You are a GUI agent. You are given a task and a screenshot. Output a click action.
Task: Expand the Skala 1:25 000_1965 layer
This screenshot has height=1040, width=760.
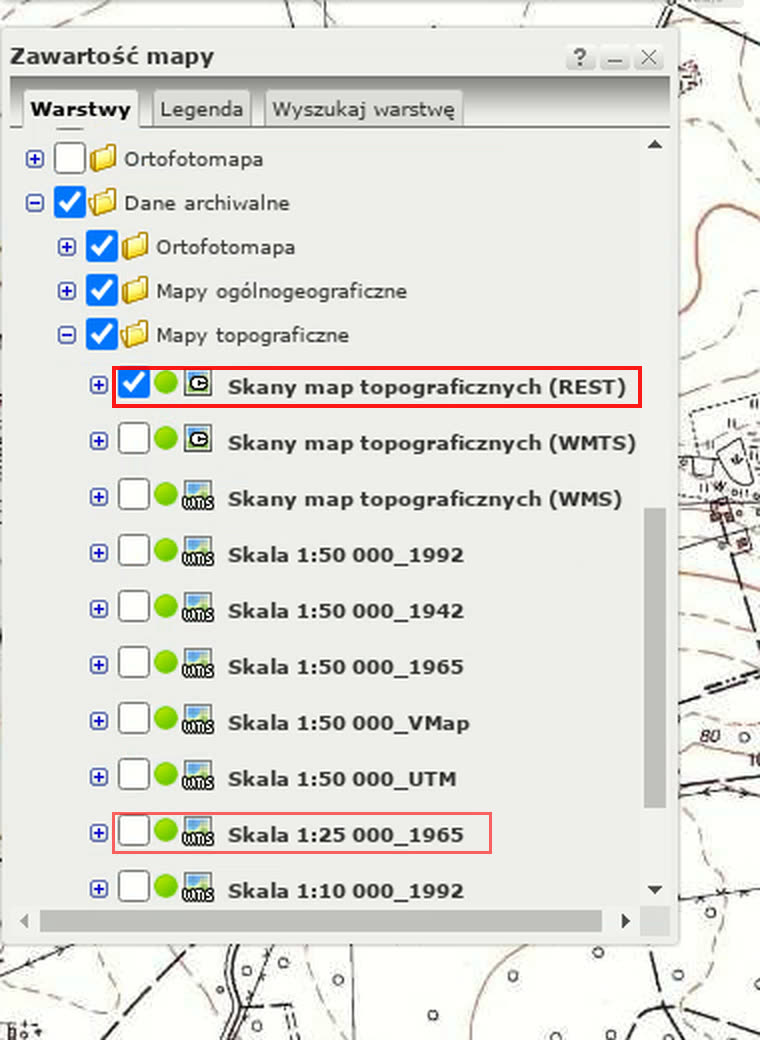pos(99,832)
